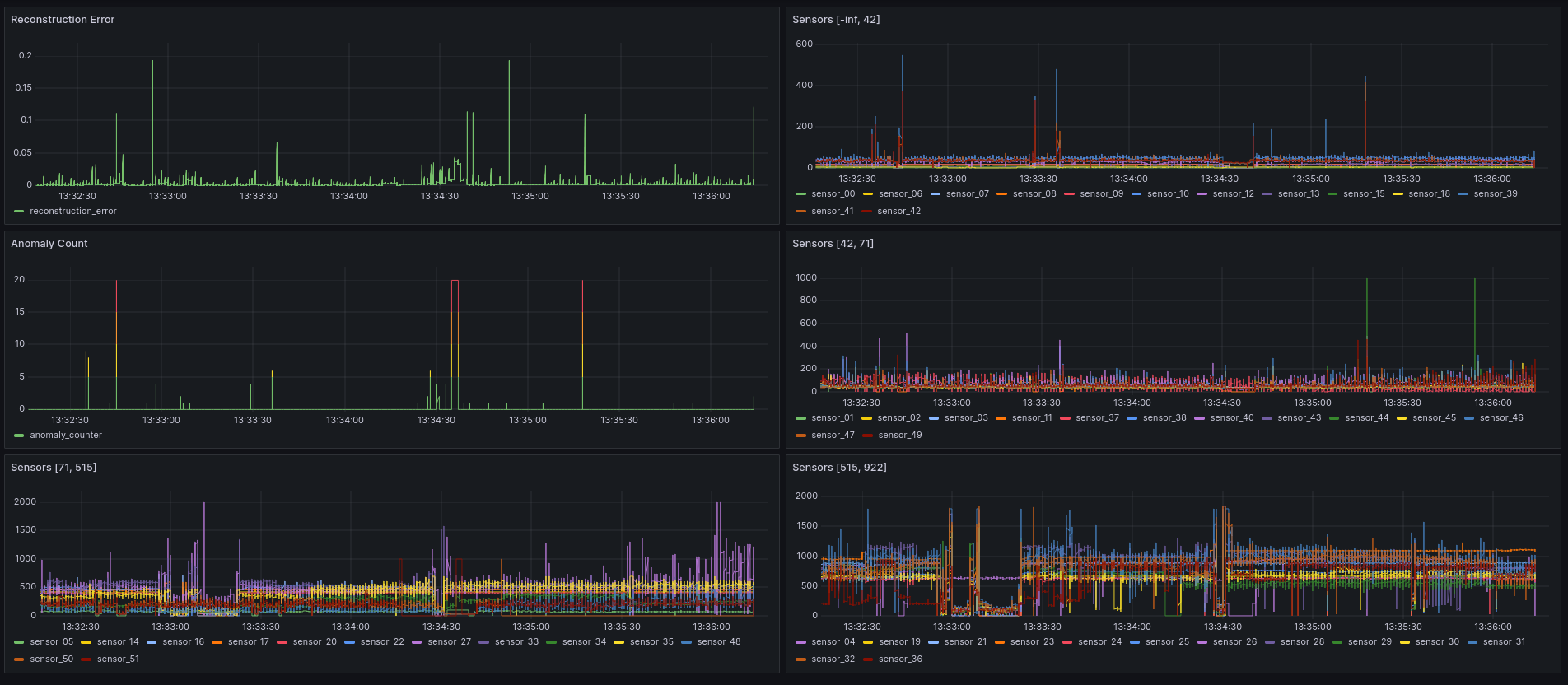
Task: Open the Reconstruction Error panel title
Action: (x=63, y=20)
